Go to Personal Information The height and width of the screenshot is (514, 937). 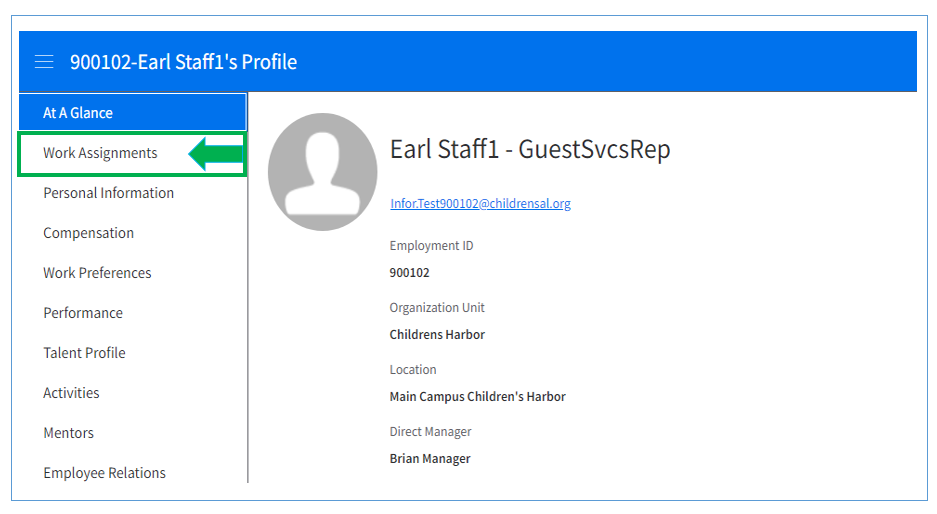(x=108, y=193)
